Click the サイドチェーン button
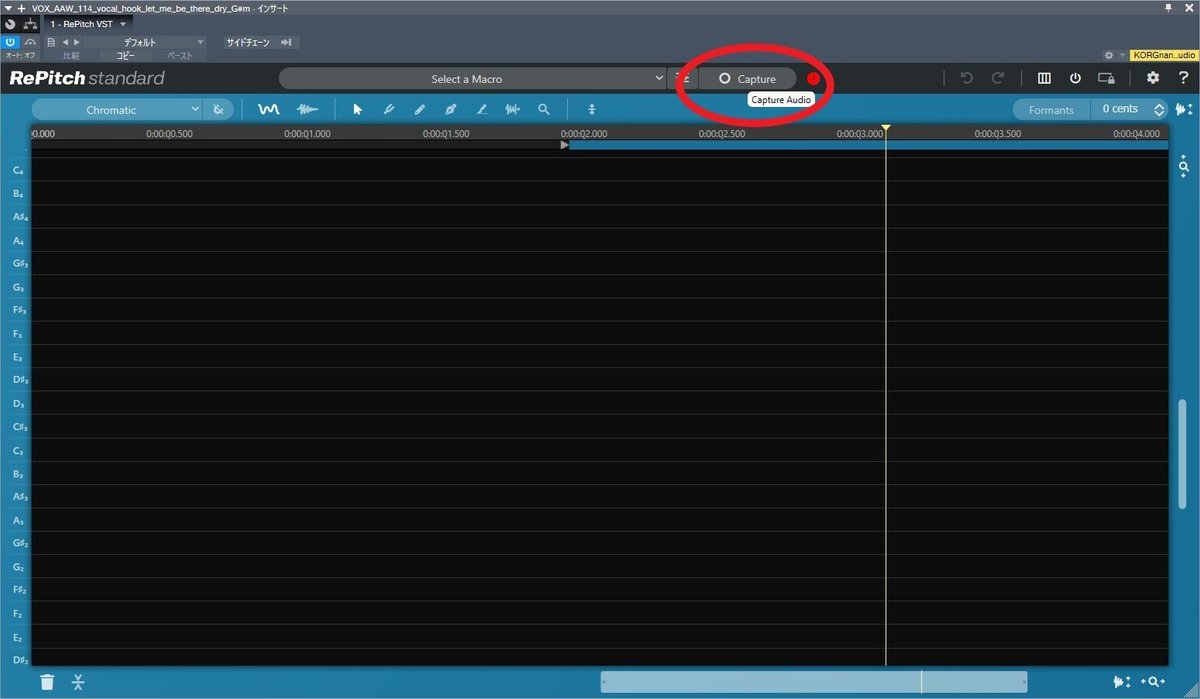 point(248,42)
